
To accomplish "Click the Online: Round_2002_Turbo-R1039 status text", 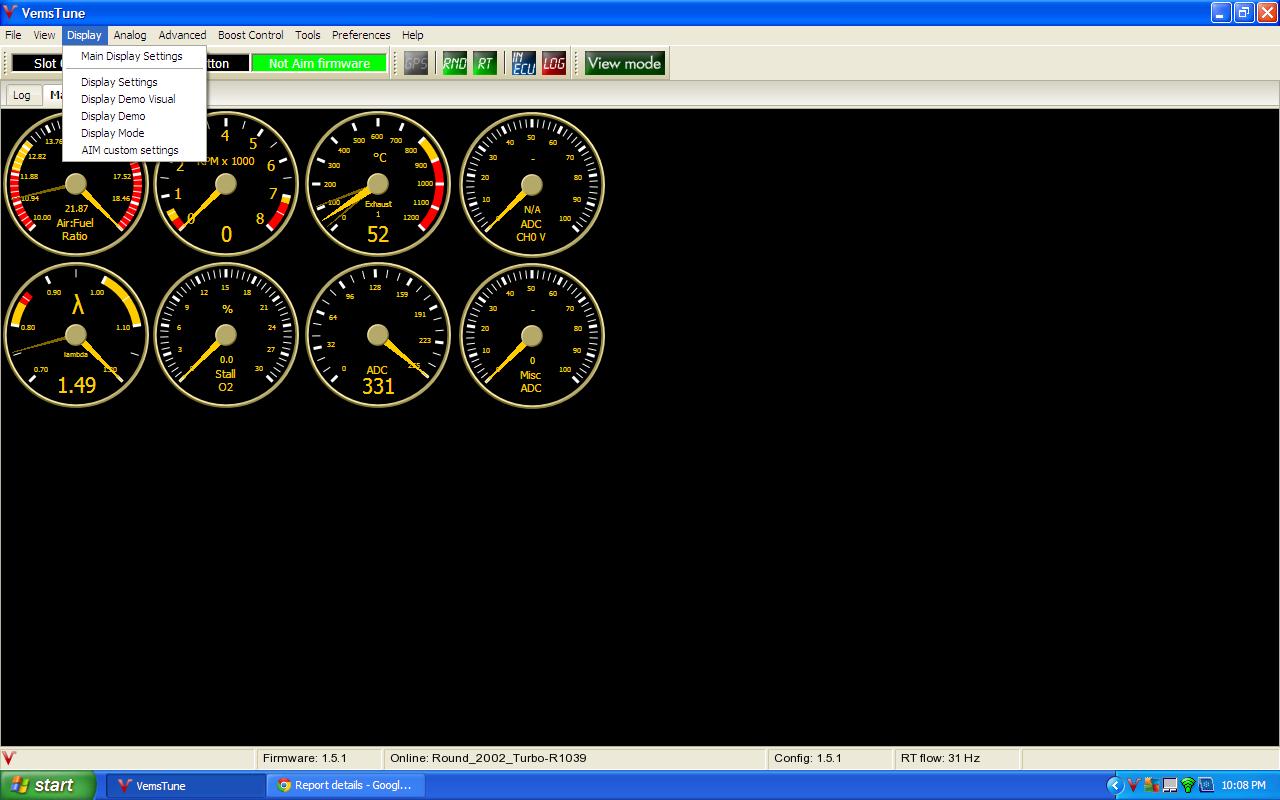I will 488,758.
